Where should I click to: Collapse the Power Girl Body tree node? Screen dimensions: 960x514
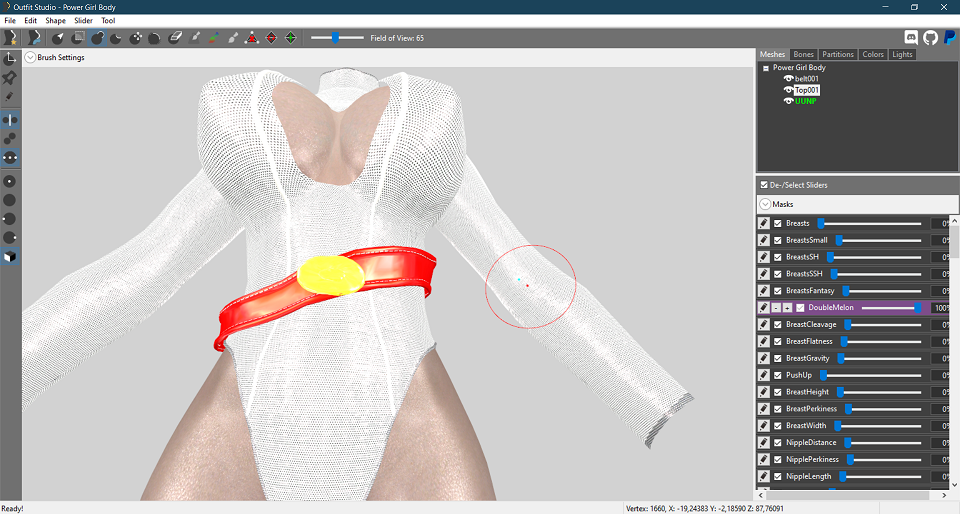coord(765,69)
